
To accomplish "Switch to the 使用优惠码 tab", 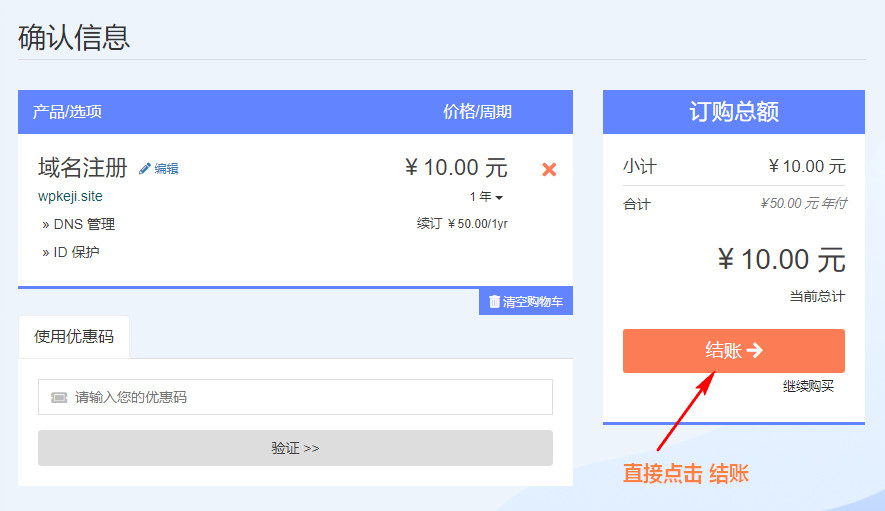I will coord(74,337).
